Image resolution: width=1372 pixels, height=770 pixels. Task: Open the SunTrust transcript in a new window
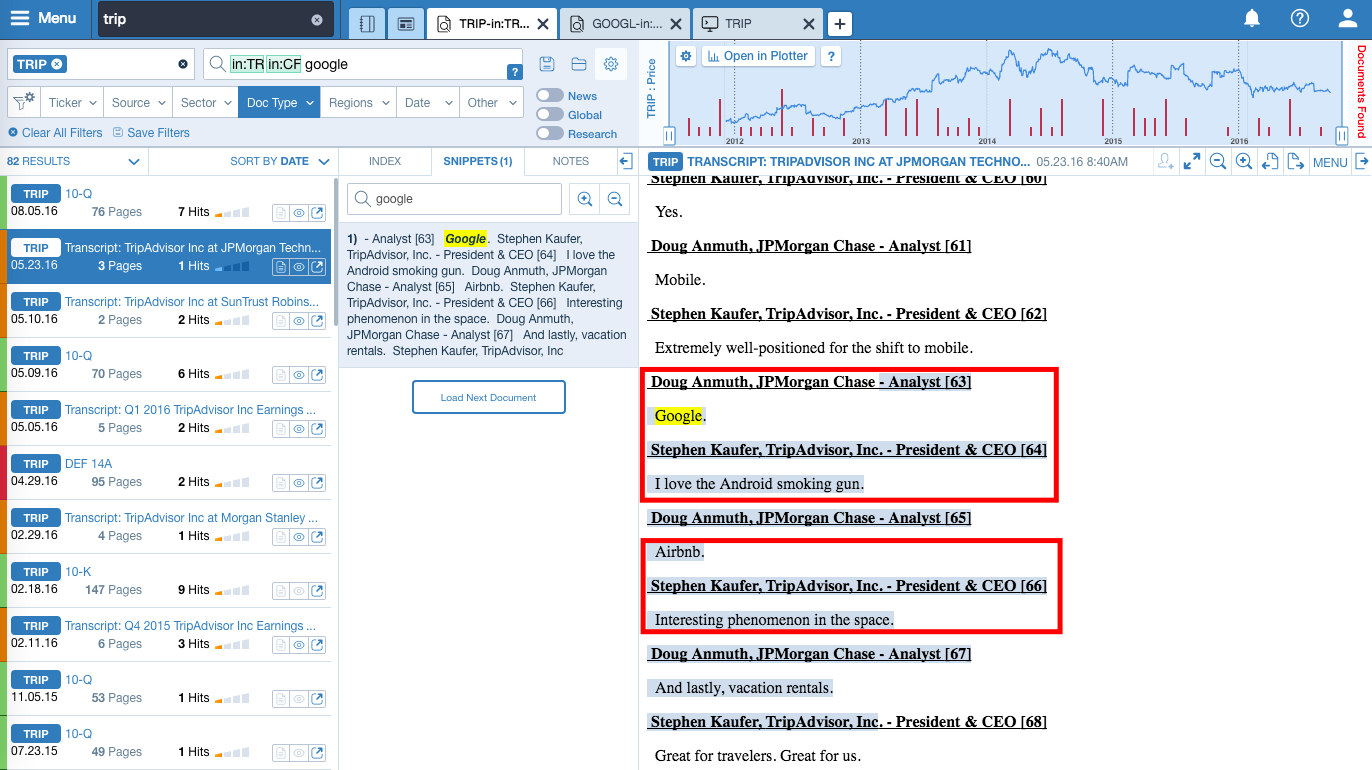click(317, 320)
